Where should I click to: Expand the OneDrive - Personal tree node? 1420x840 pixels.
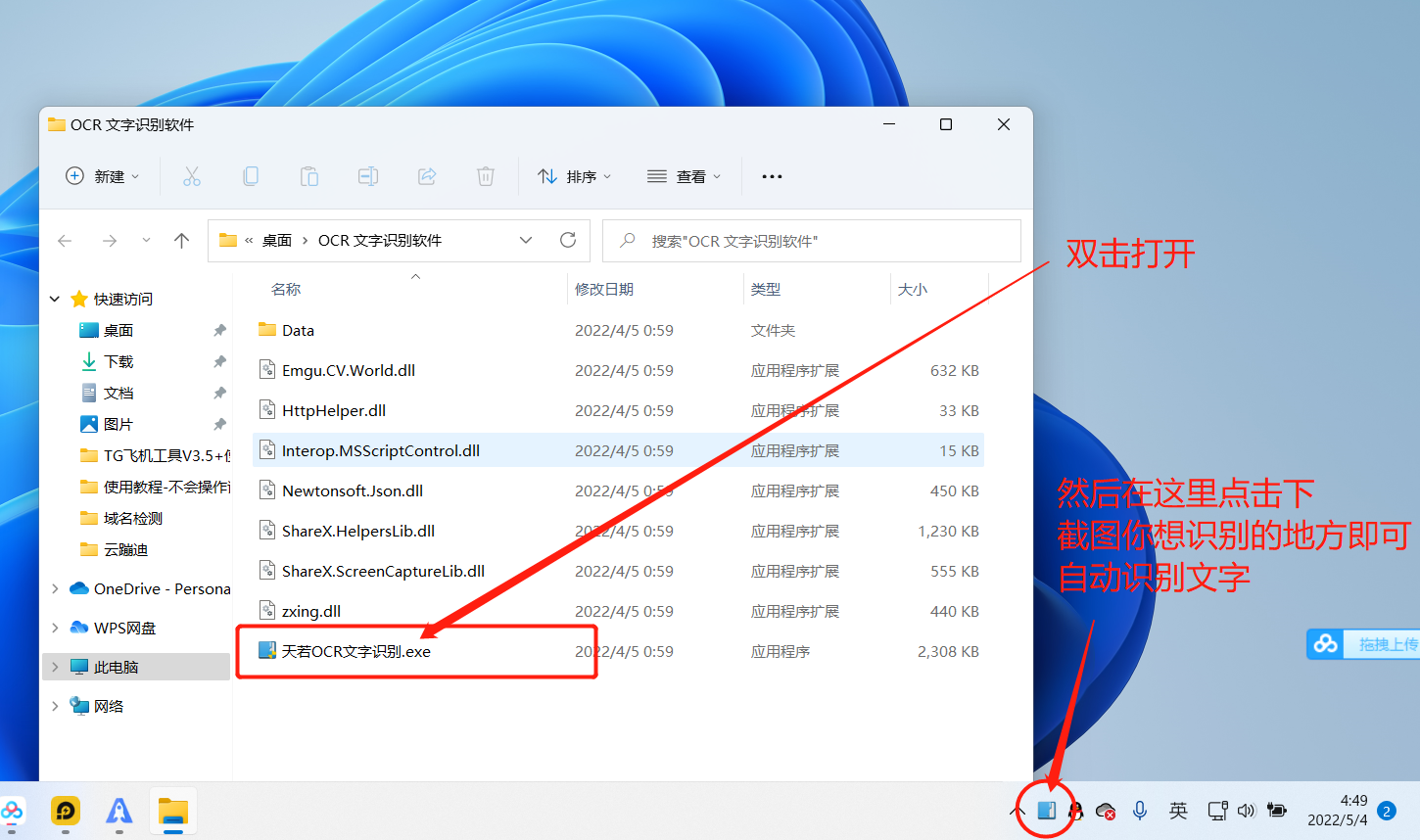(x=55, y=588)
